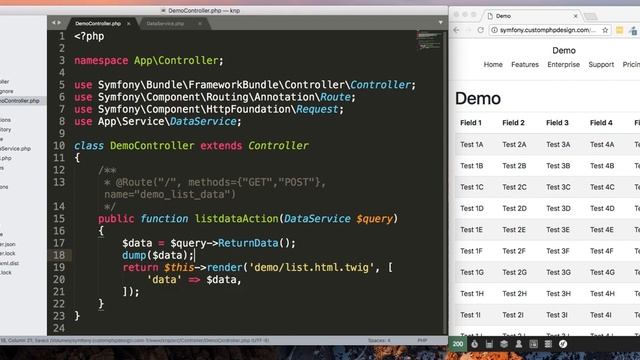Open the profiler stacked-layers panel icon
Screen dimensions: 640x360
click(x=504, y=344)
